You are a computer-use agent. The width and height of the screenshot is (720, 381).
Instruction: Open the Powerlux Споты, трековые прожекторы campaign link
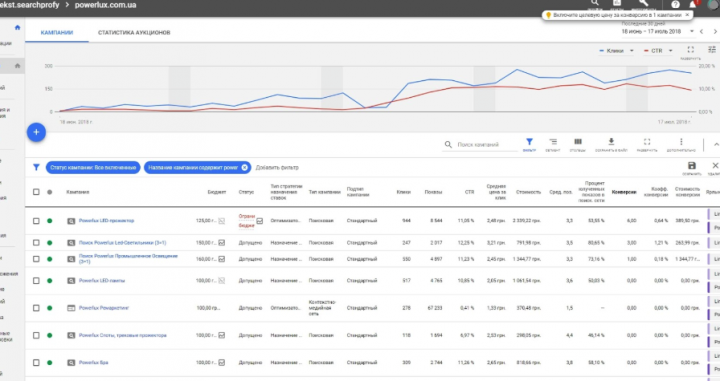point(123,336)
